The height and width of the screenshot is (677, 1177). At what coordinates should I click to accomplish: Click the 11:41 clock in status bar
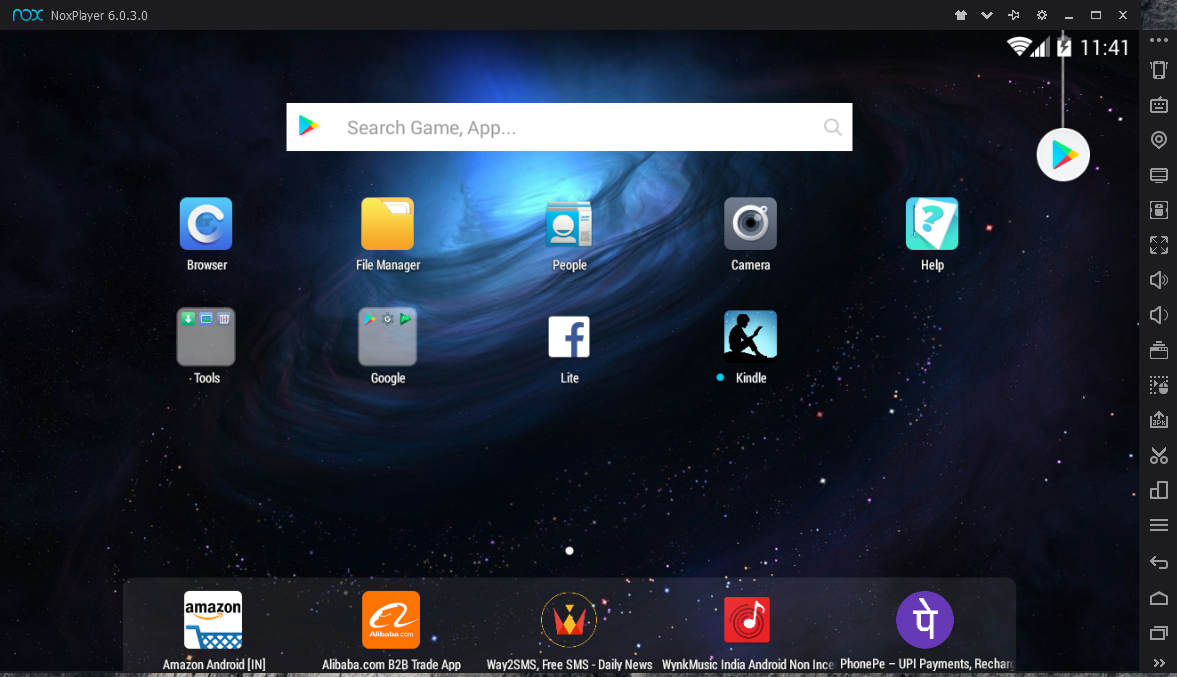coord(1104,47)
